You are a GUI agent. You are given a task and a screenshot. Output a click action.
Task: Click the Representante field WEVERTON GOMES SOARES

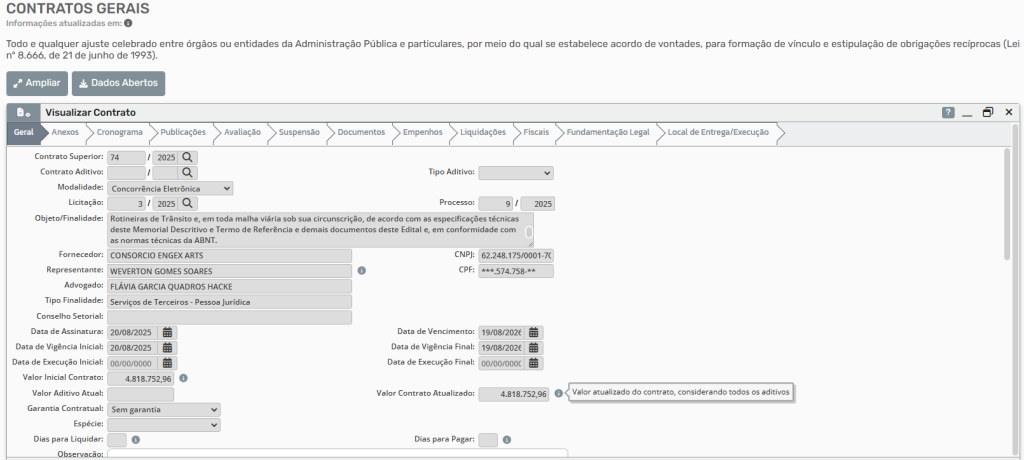(x=229, y=271)
